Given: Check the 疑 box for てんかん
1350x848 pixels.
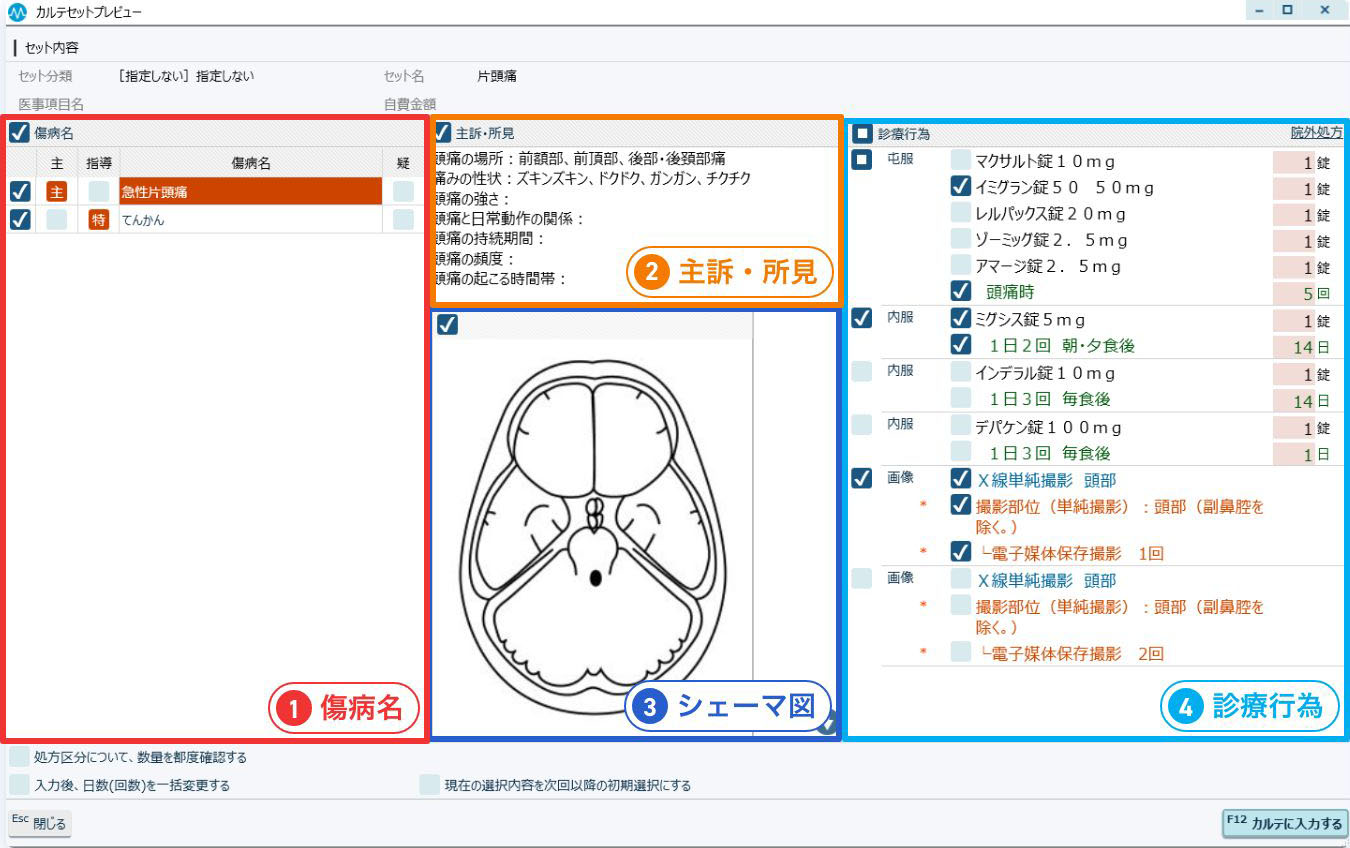Looking at the screenshot, I should click(x=403, y=220).
